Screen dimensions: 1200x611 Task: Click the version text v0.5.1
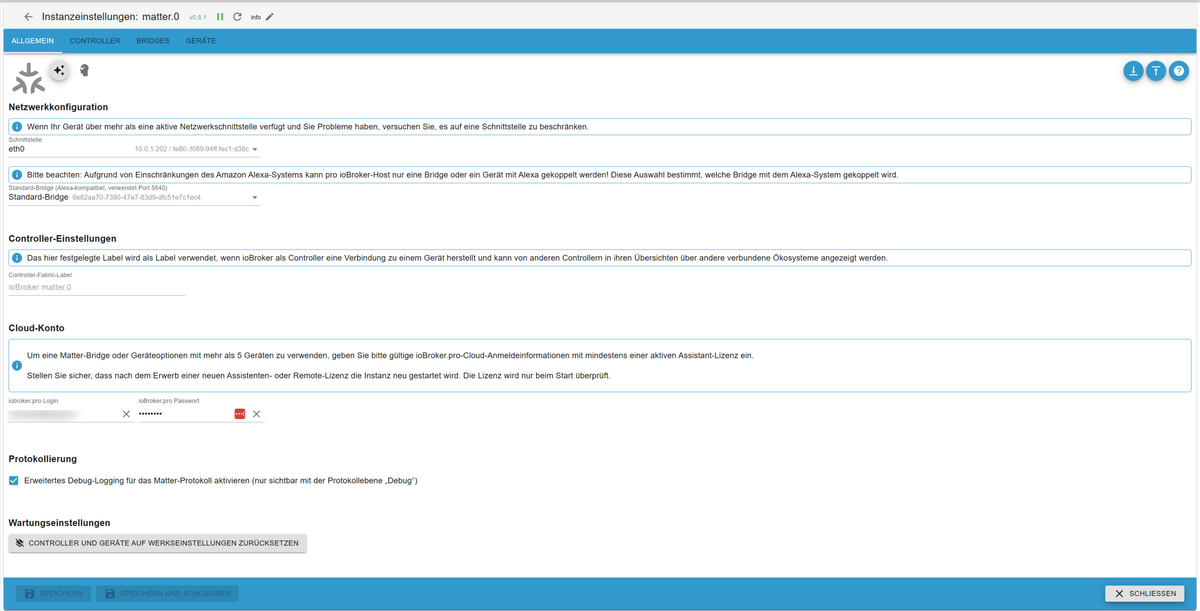pos(197,17)
